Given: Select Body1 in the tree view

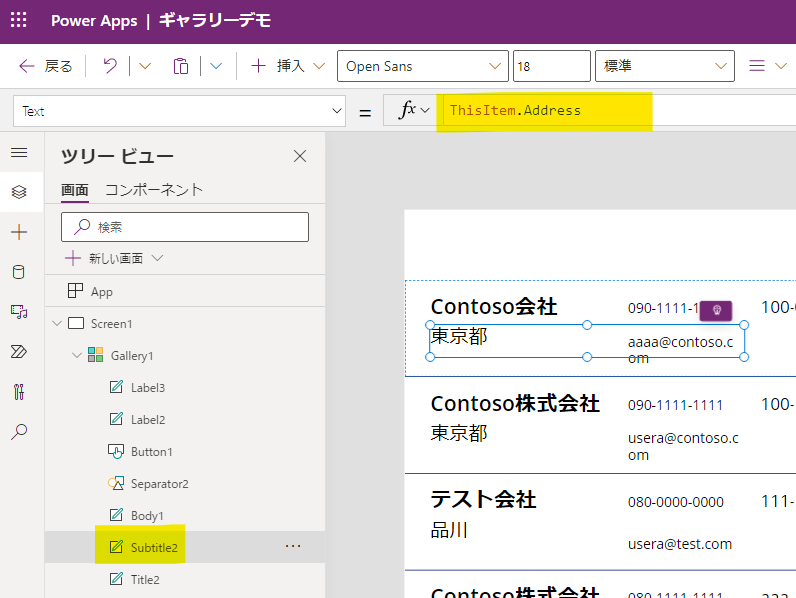Looking at the screenshot, I should pos(147,516).
